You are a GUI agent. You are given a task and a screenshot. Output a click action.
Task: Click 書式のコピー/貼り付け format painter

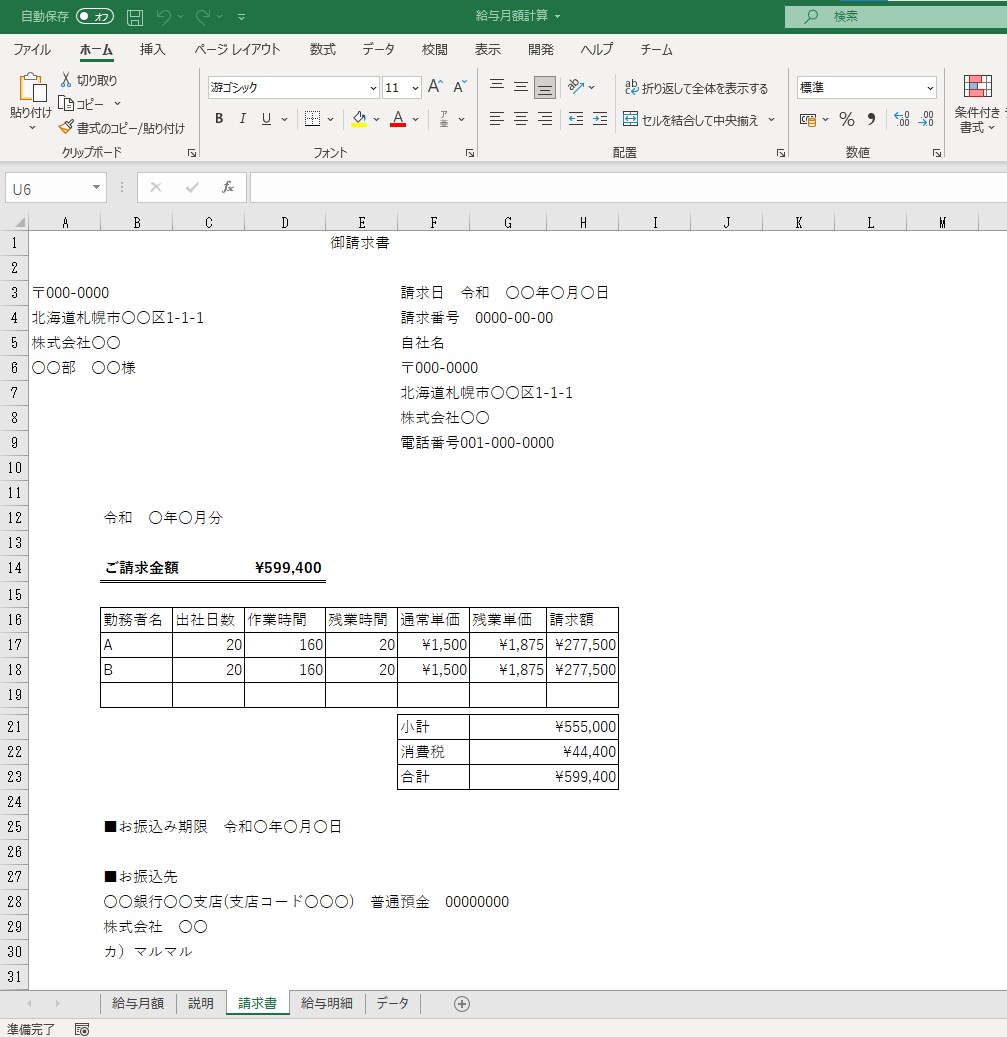coord(122,128)
